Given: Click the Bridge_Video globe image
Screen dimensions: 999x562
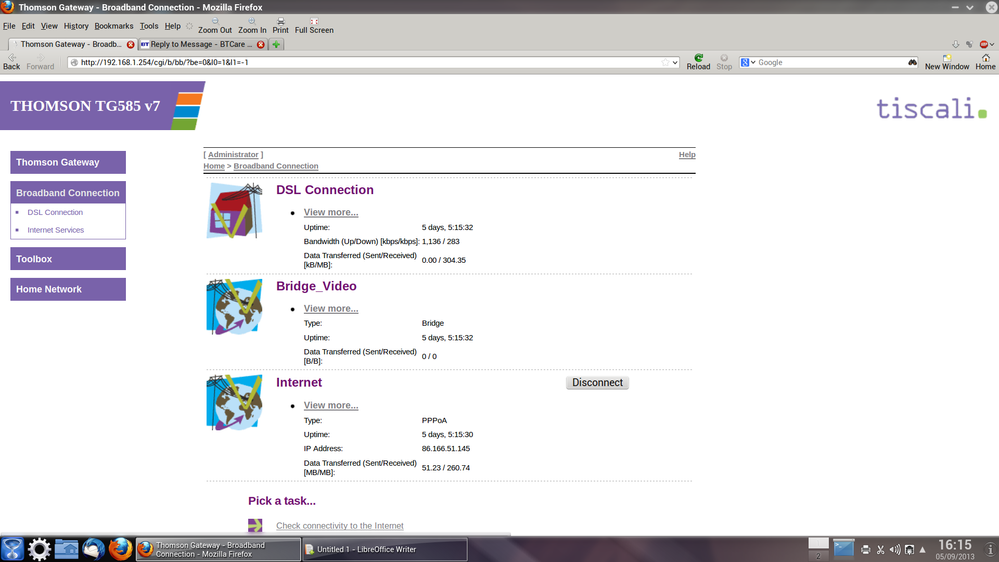Looking at the screenshot, I should pos(234,307).
